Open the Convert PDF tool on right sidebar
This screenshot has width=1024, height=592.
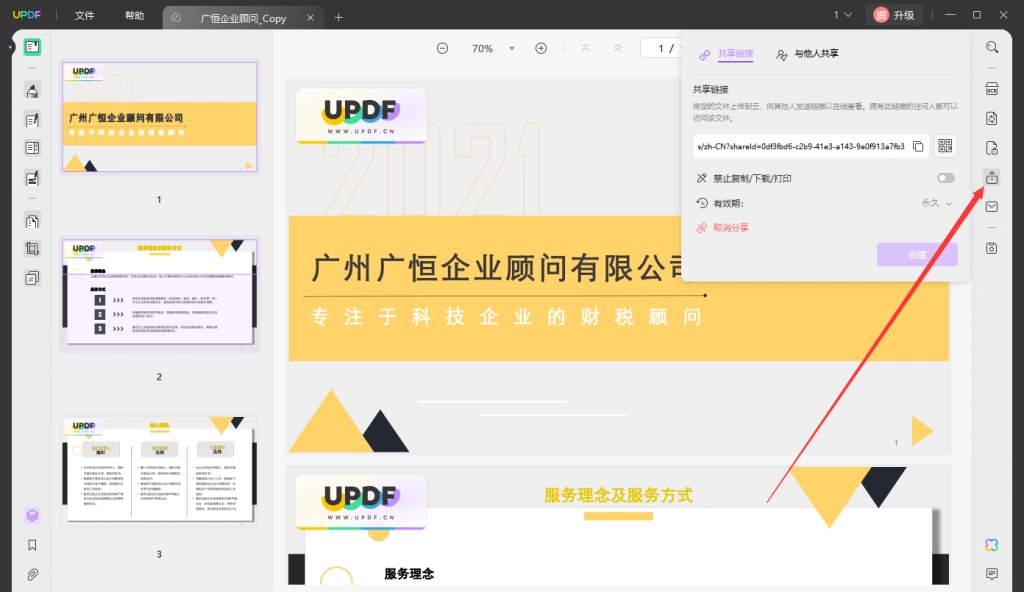[x=992, y=118]
